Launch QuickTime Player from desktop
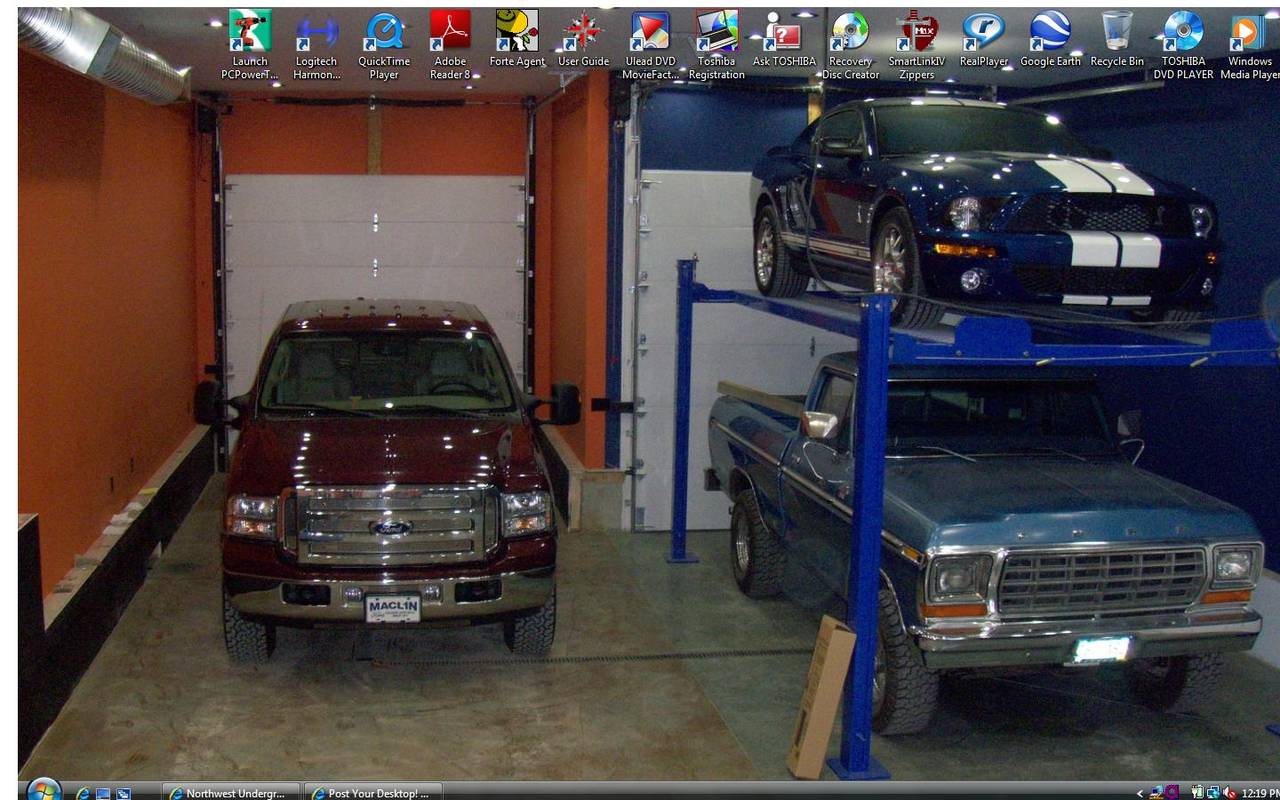This screenshot has width=1280, height=800. coord(384,45)
